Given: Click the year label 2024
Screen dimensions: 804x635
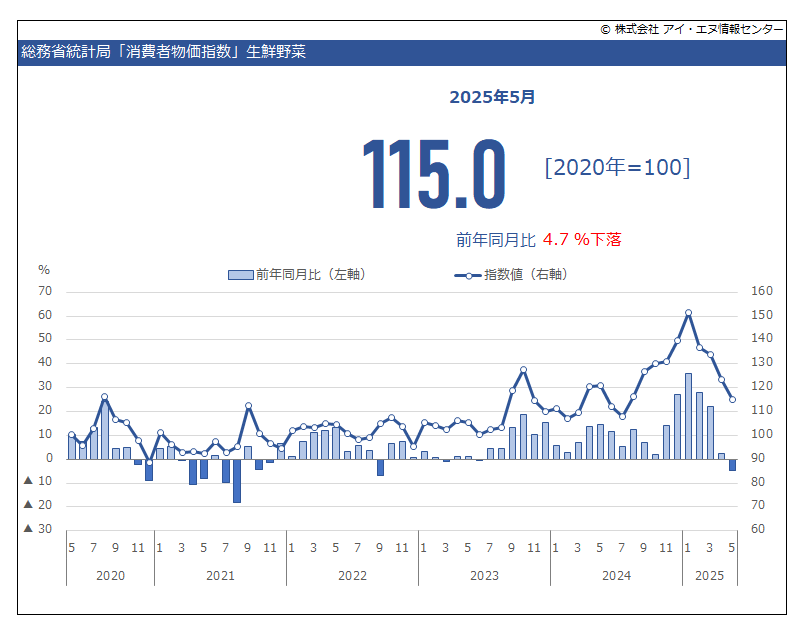Looking at the screenshot, I should [x=616, y=576].
